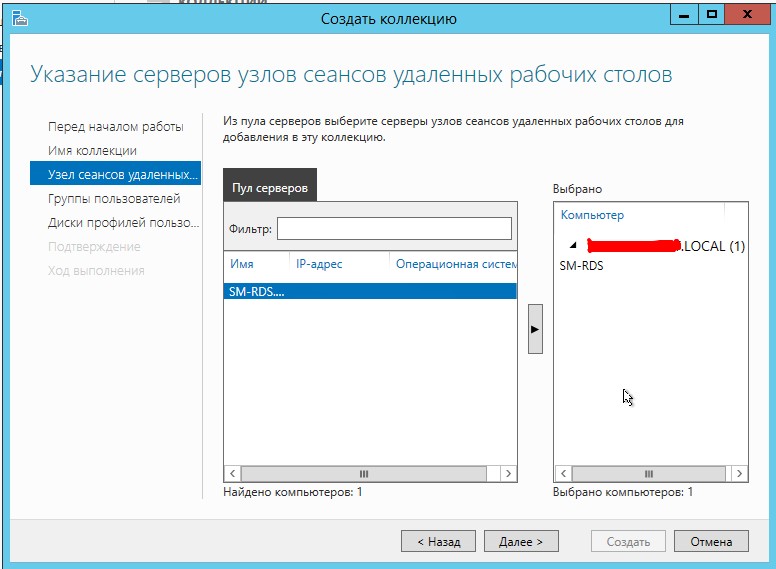Click the Фильтр text input field
The image size is (776, 569).
[393, 229]
